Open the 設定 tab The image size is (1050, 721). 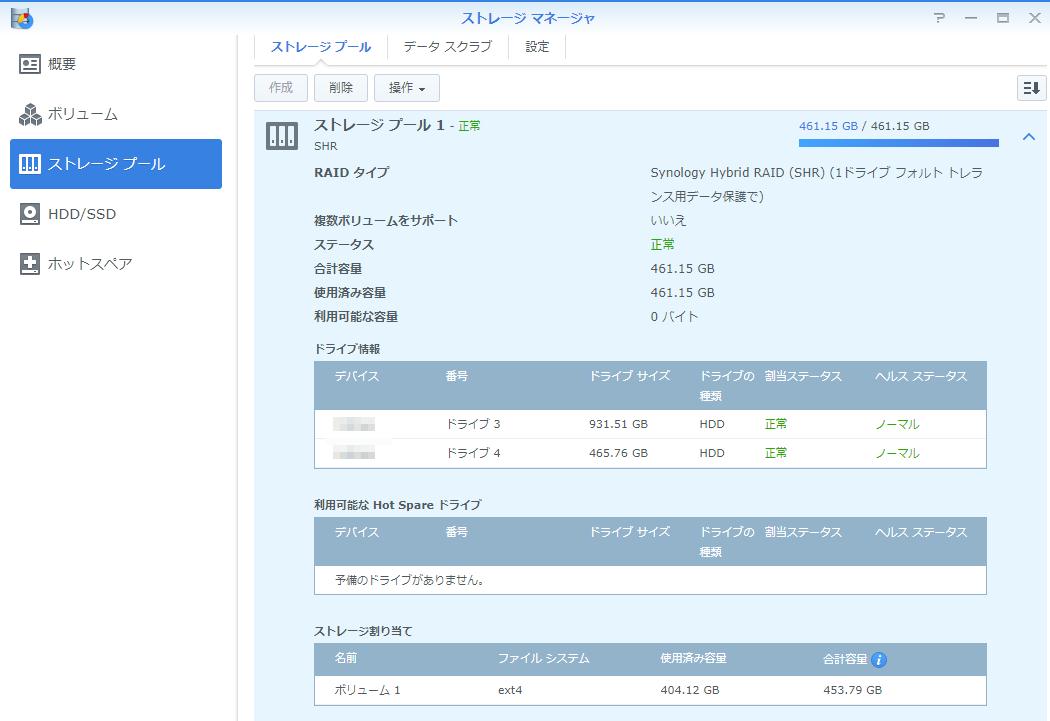tap(537, 46)
